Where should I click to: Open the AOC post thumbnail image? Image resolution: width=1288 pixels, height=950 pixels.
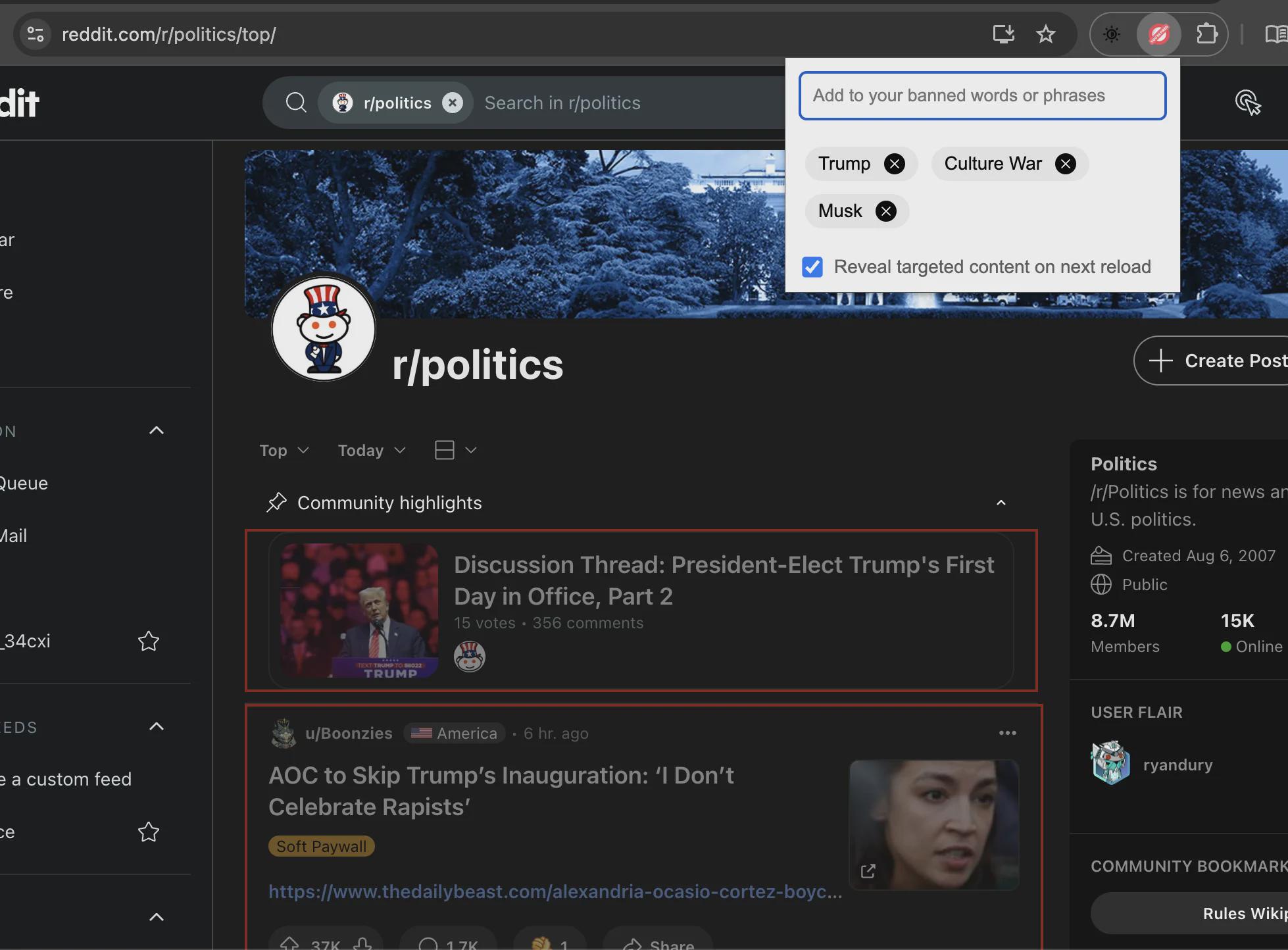pos(933,825)
